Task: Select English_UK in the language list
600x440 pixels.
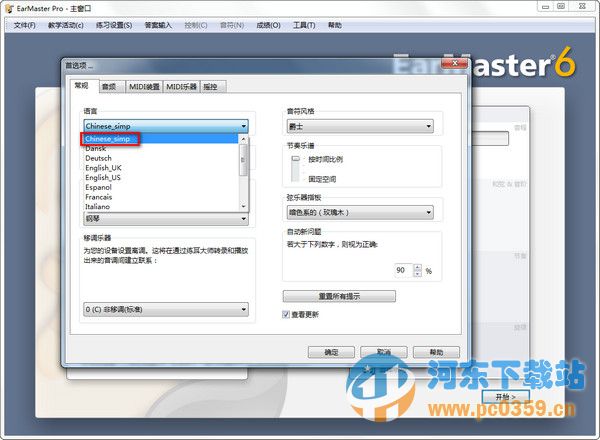Action: pos(161,168)
